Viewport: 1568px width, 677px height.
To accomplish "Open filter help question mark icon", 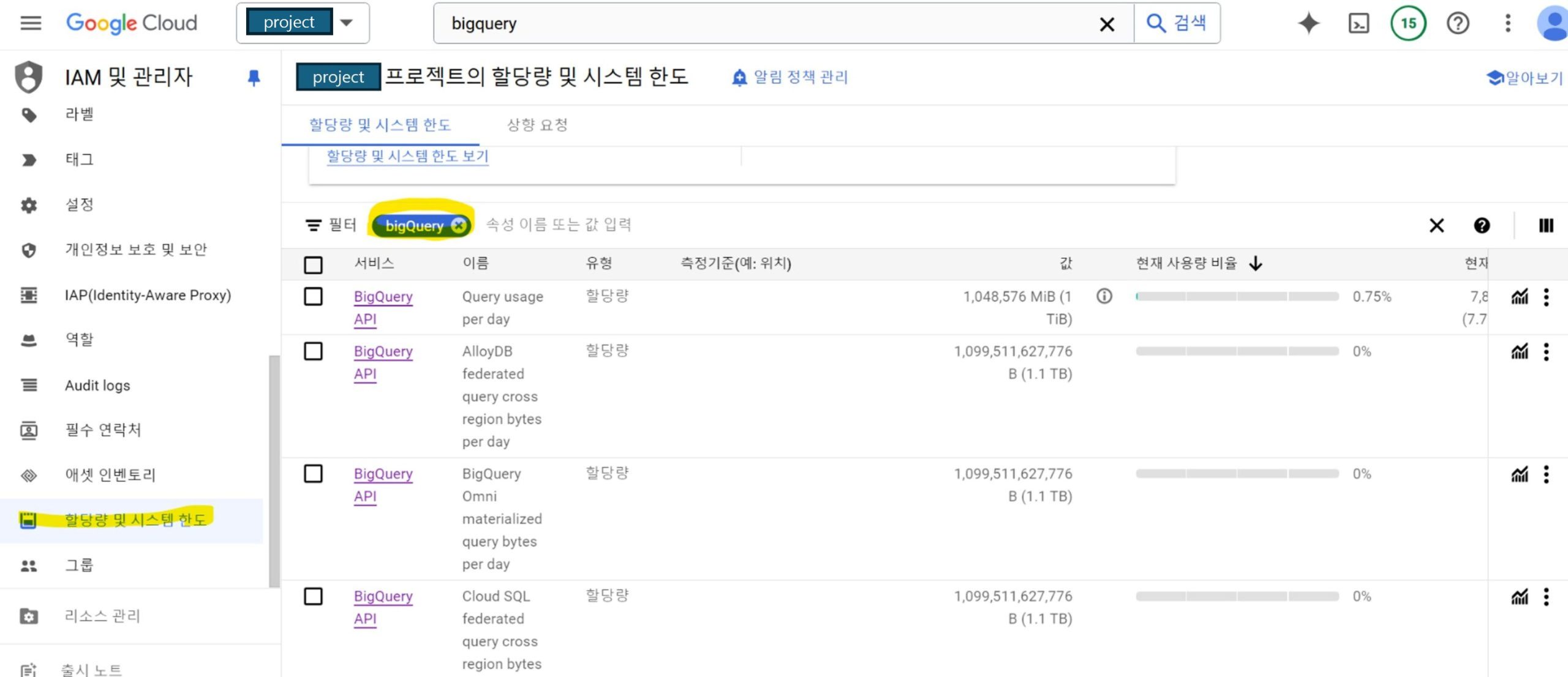I will pos(1482,225).
